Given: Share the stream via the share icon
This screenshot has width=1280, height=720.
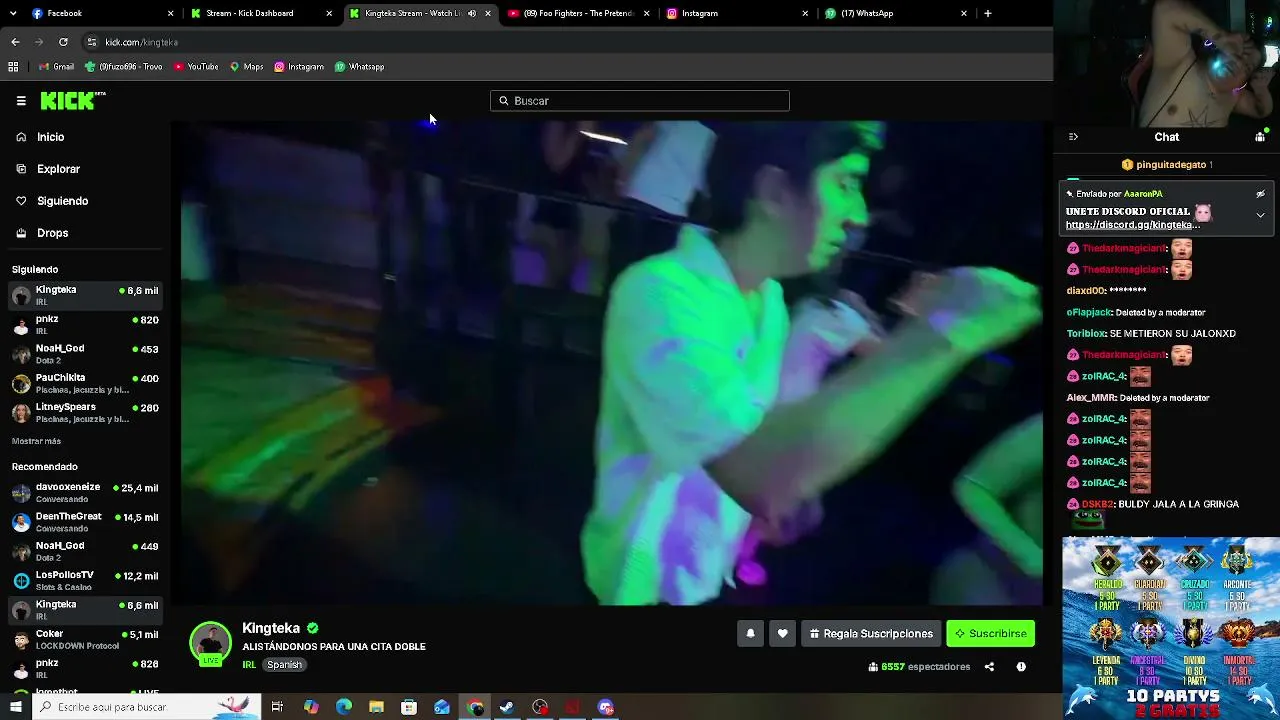Looking at the screenshot, I should pyautogui.click(x=989, y=667).
